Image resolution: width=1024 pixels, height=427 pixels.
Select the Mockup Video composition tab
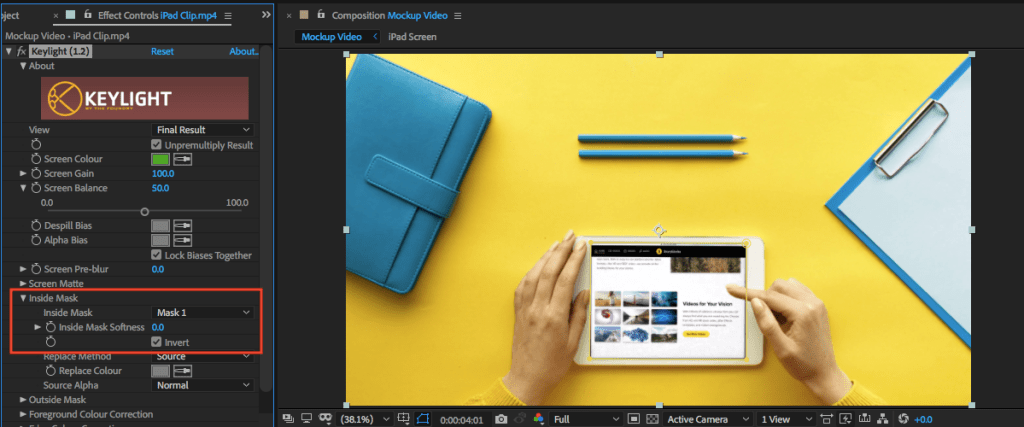[x=333, y=37]
